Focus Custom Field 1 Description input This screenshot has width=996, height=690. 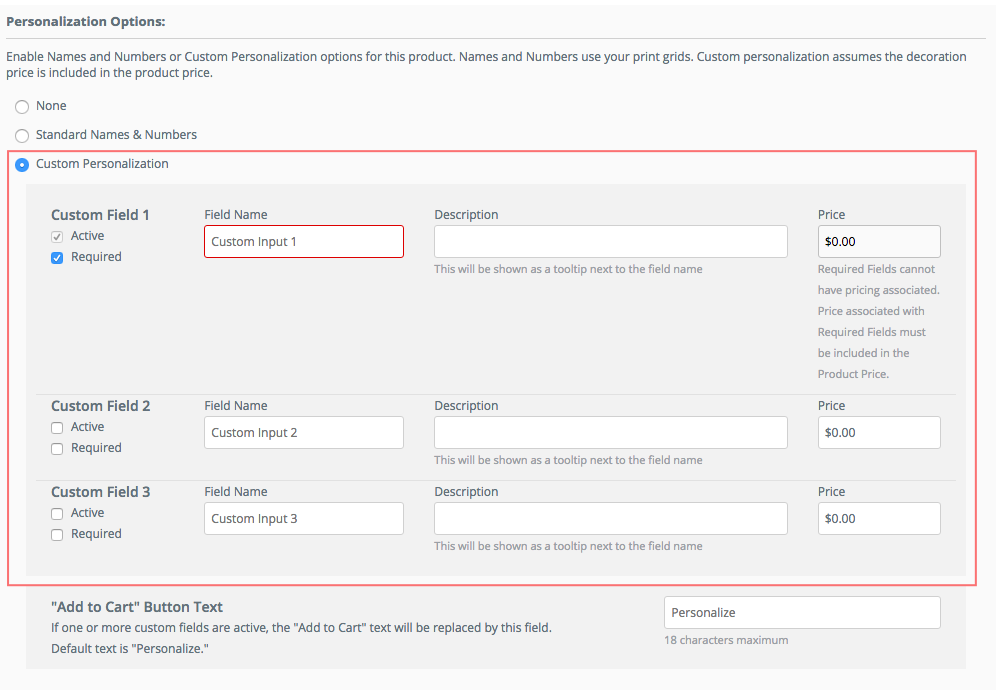tap(611, 241)
